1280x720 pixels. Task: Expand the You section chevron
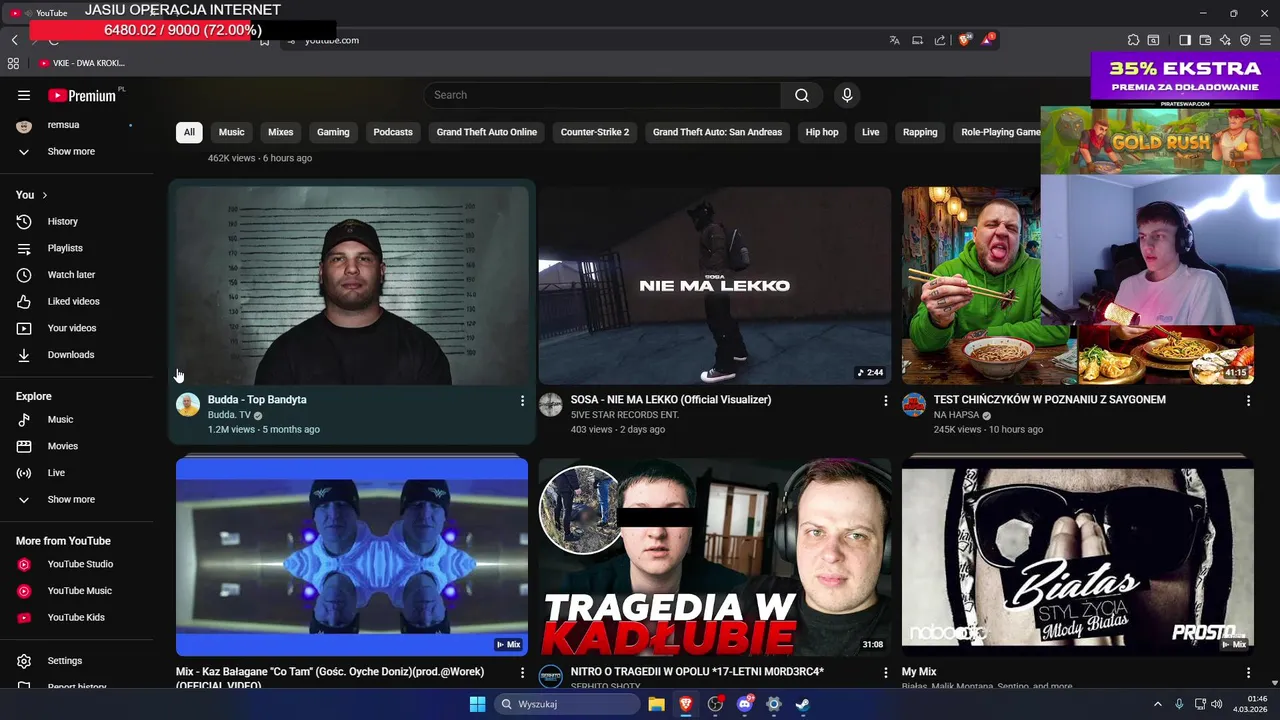click(44, 195)
